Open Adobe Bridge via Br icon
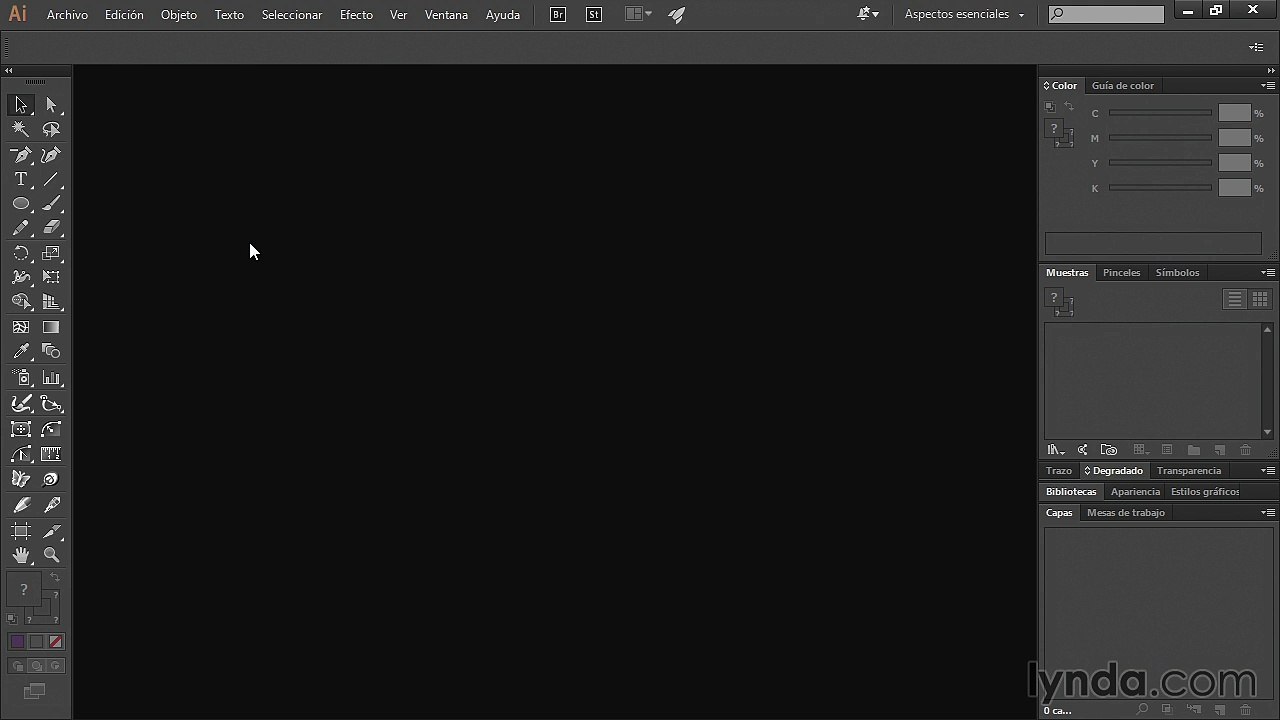This screenshot has width=1280, height=720. [558, 14]
